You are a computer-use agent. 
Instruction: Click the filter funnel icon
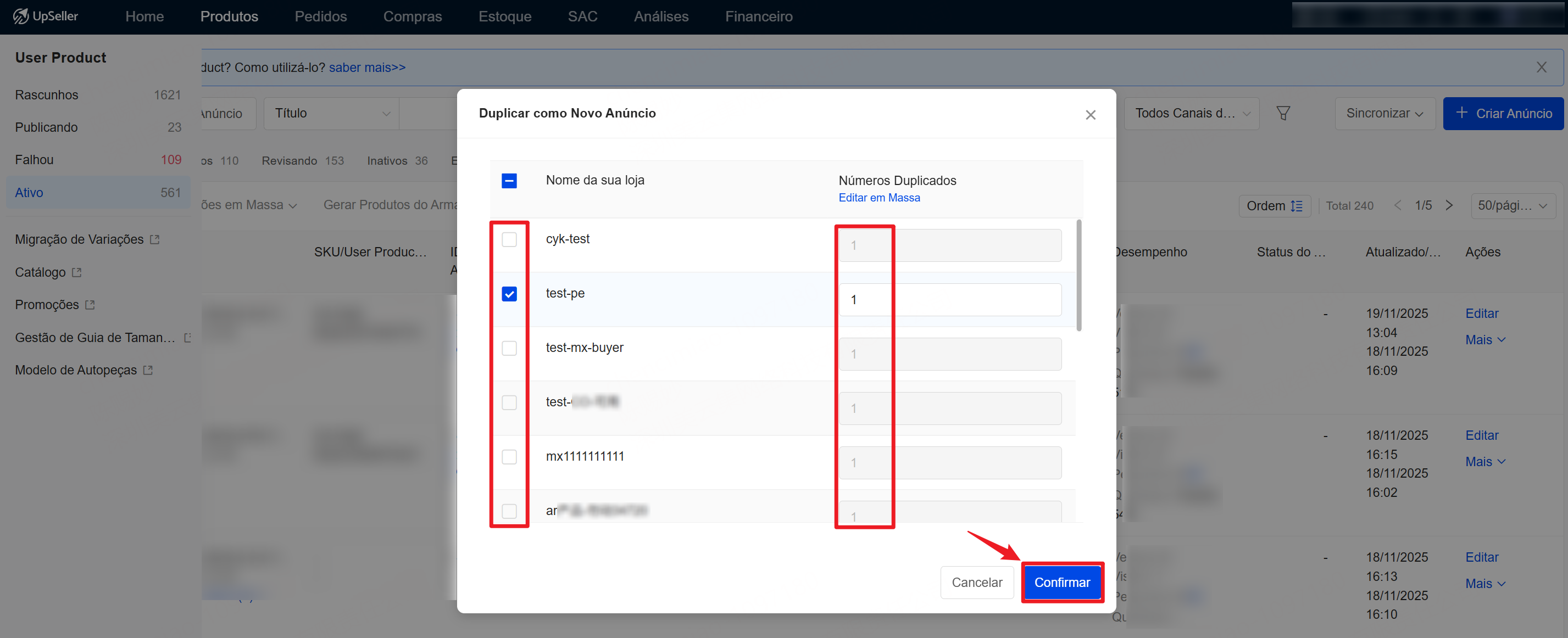(1283, 114)
